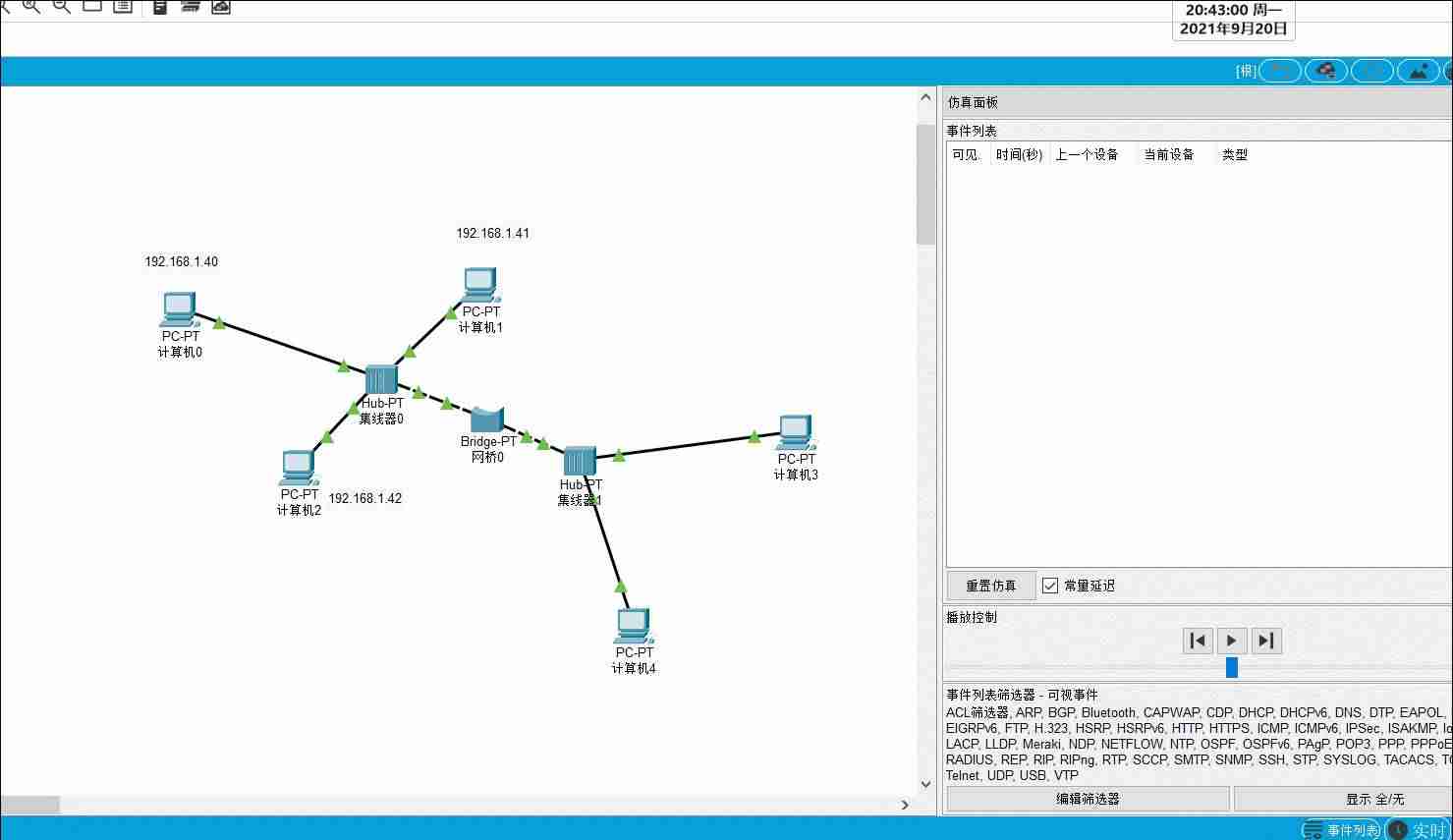This screenshot has width=1453, height=840.
Task: Toggle the 事件列表 panel button
Action: click(x=1341, y=830)
